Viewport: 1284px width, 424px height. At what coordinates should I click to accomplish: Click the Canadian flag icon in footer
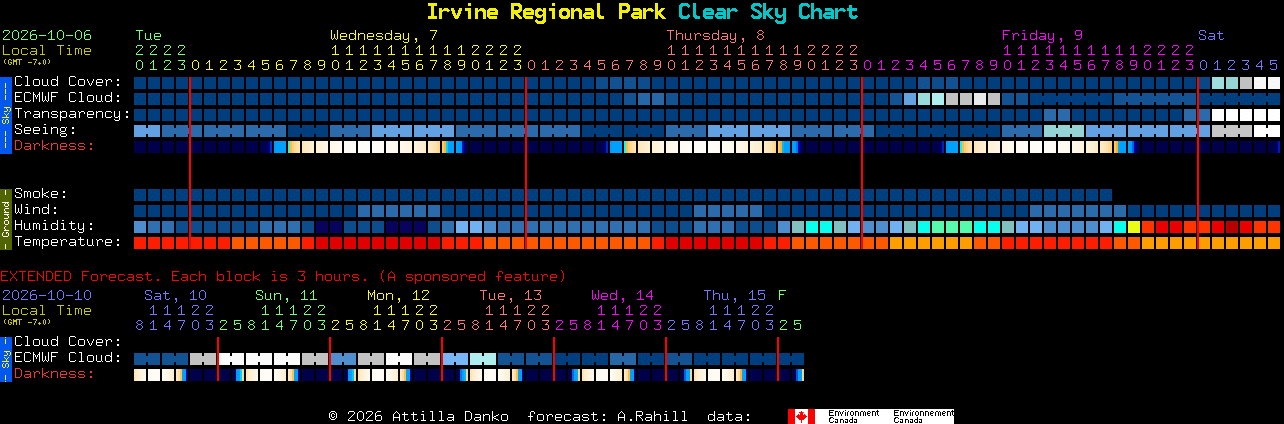coord(801,416)
